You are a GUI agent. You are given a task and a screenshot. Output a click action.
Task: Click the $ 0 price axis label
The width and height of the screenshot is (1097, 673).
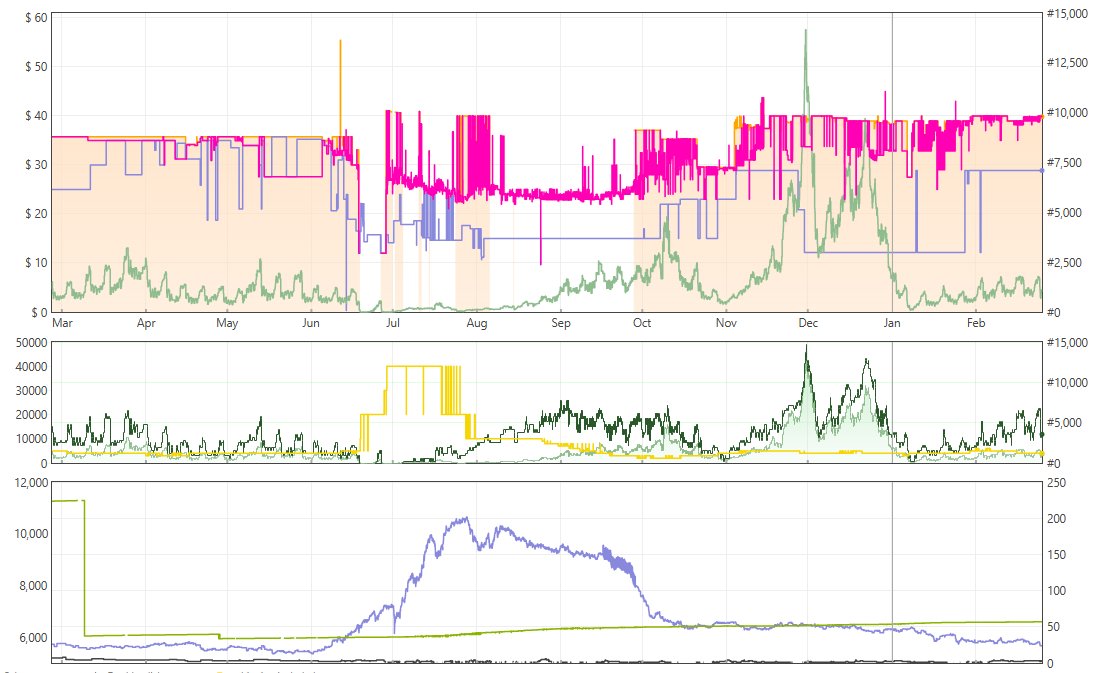39,313
